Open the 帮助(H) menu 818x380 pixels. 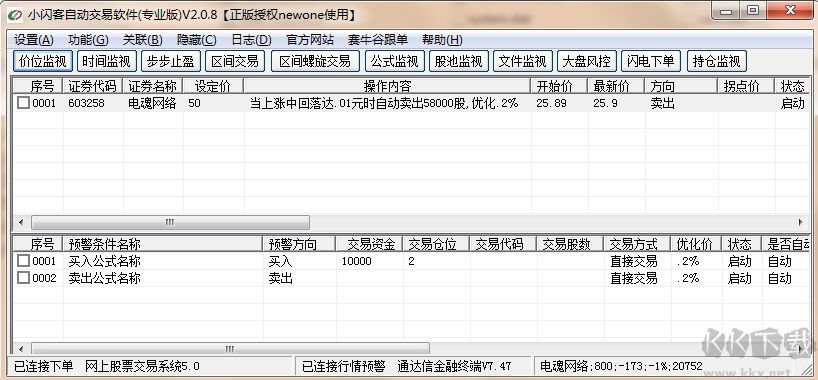pos(442,40)
